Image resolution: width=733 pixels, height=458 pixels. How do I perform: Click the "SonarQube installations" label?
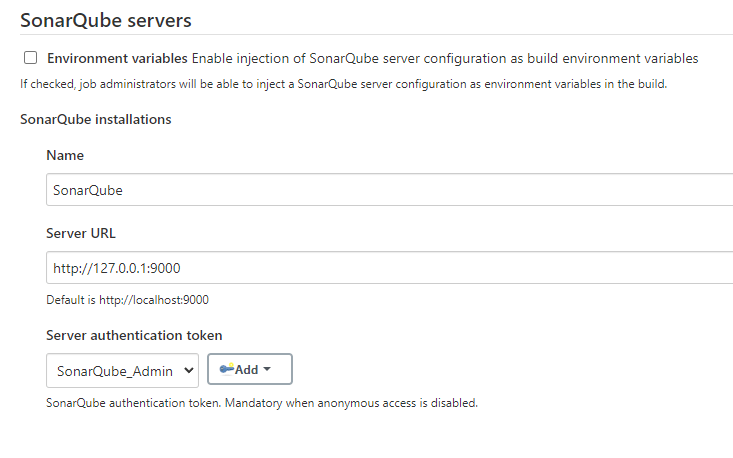tap(95, 120)
